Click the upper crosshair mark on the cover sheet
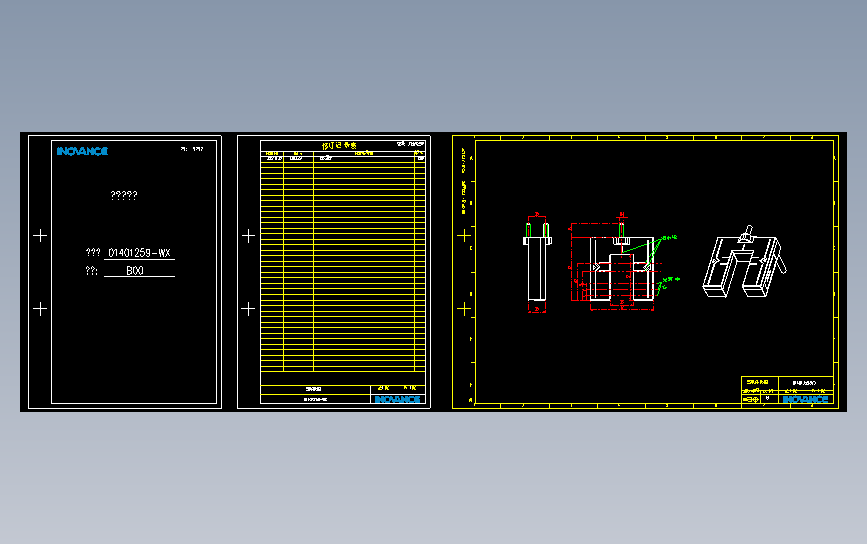867x544 pixels. [x=40, y=236]
